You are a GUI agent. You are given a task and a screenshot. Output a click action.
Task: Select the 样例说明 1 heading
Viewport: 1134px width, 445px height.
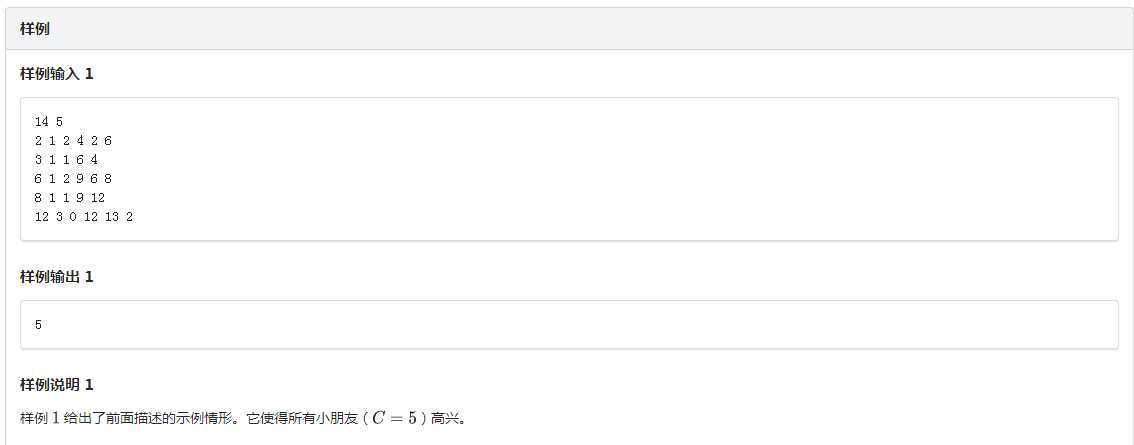(x=57, y=385)
